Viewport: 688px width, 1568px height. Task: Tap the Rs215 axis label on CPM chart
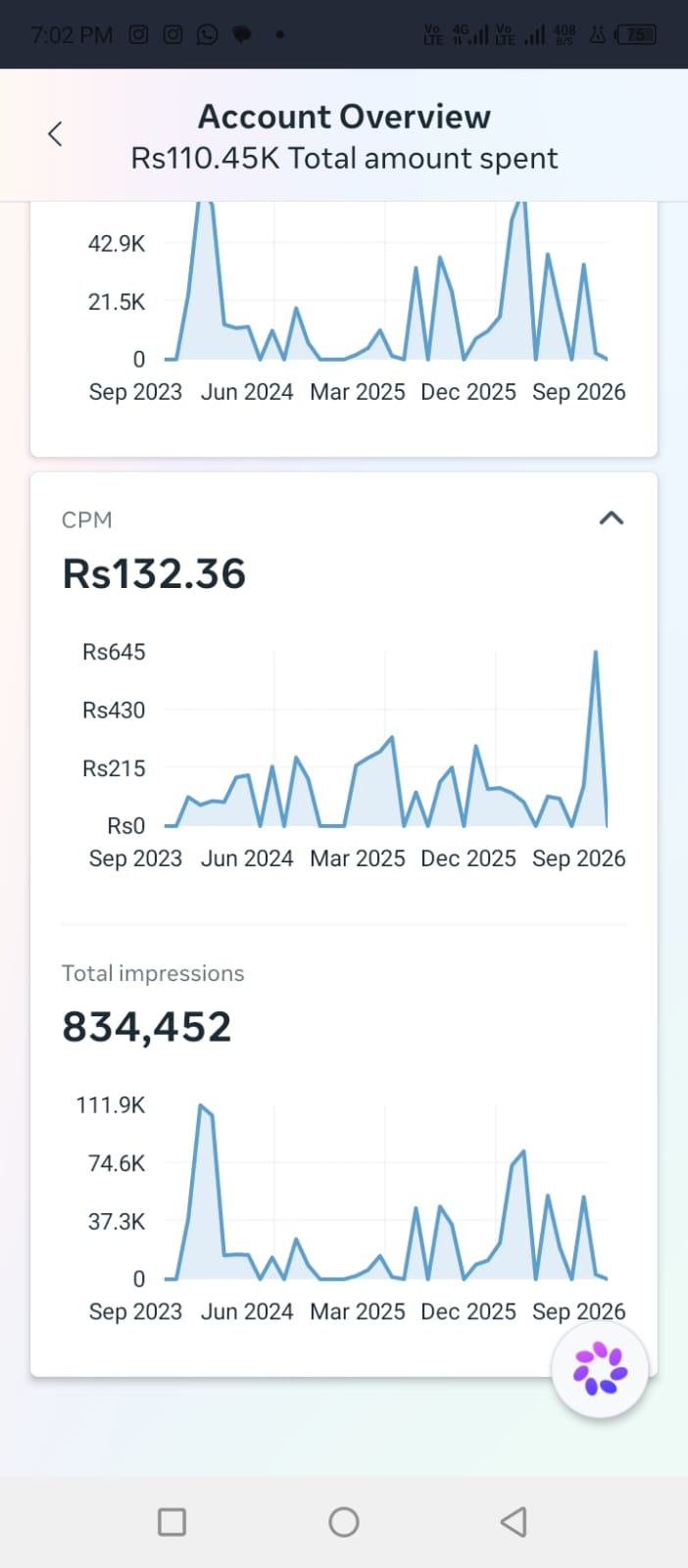tap(114, 768)
